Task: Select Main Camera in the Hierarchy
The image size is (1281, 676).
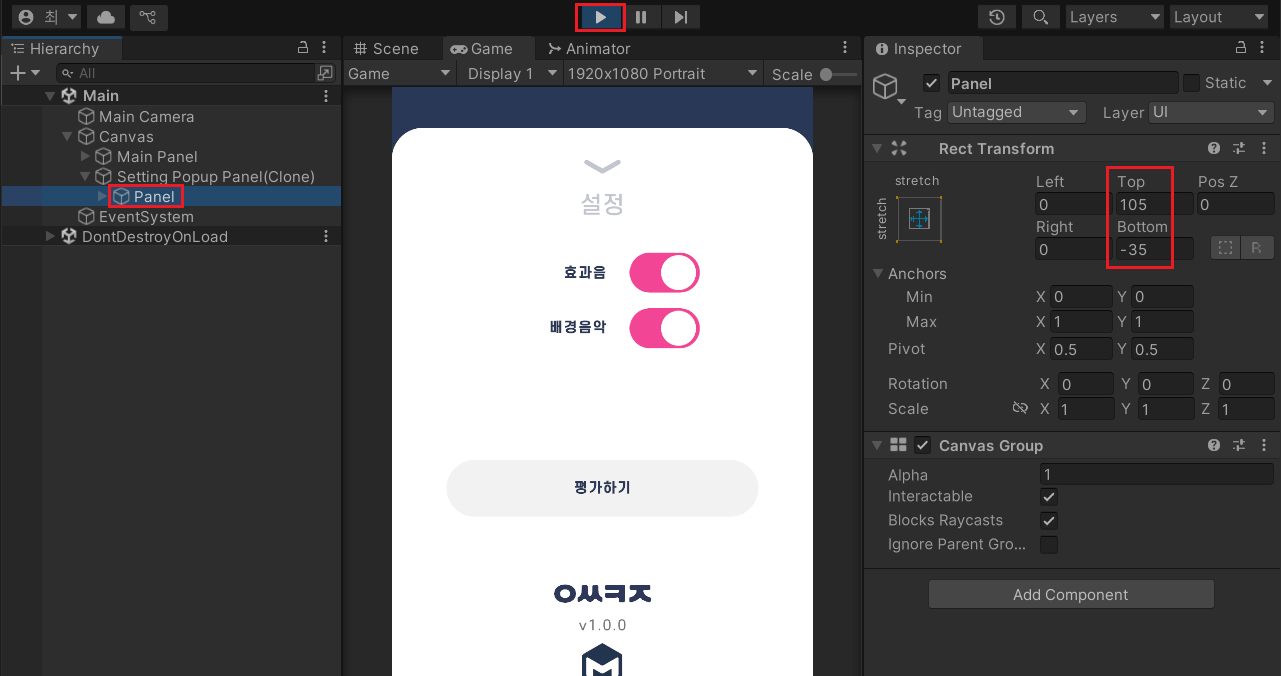Action: click(x=146, y=116)
